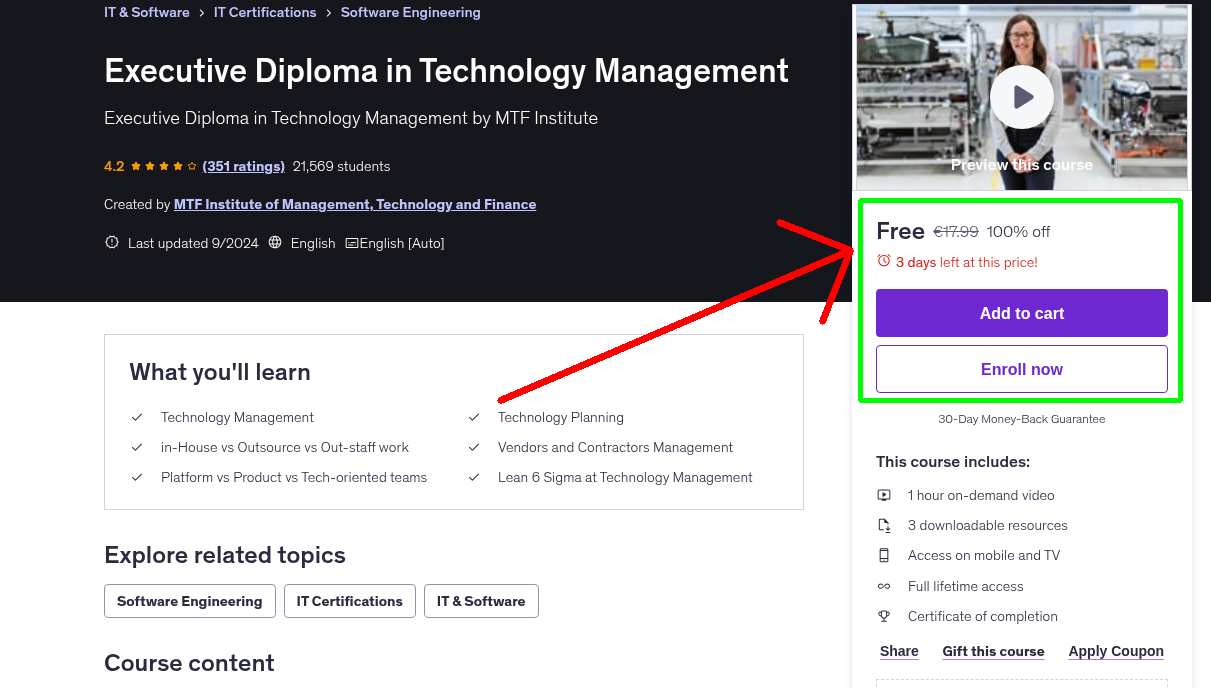
Task: Click the on-demand video icon
Action: pos(884,494)
